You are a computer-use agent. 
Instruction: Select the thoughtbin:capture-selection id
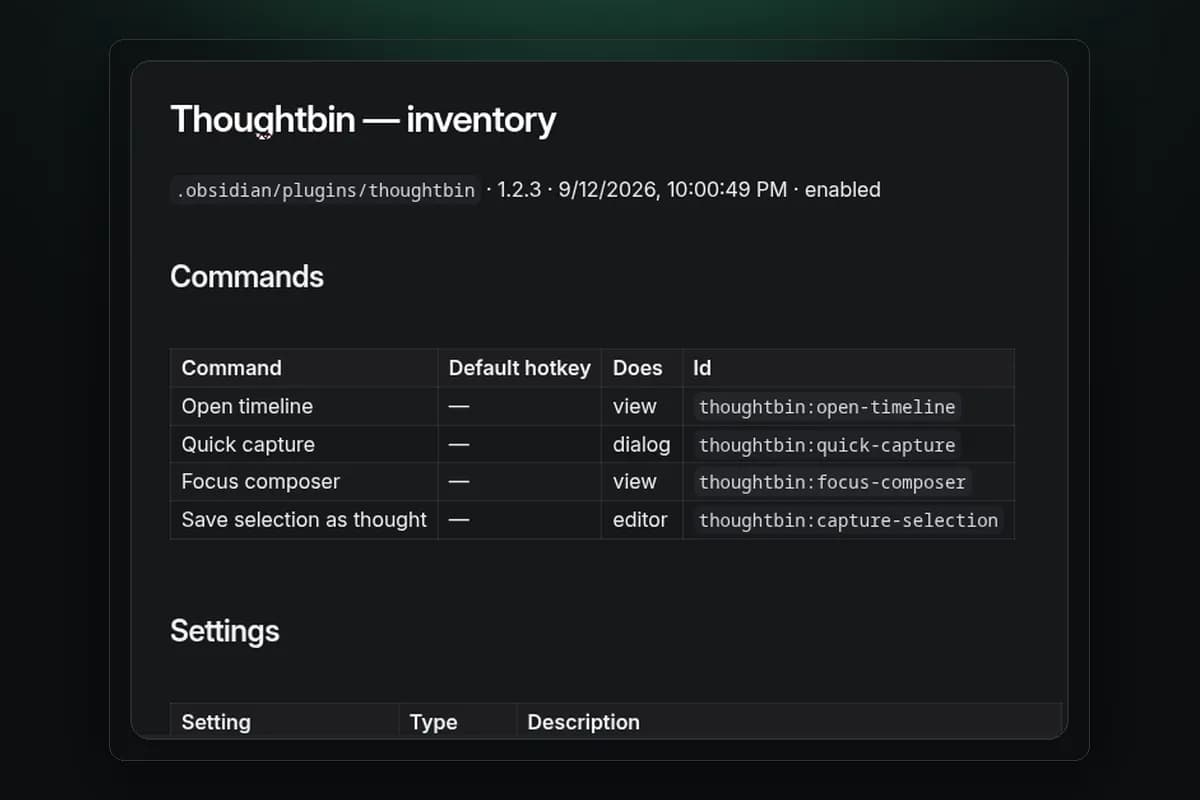848,521
